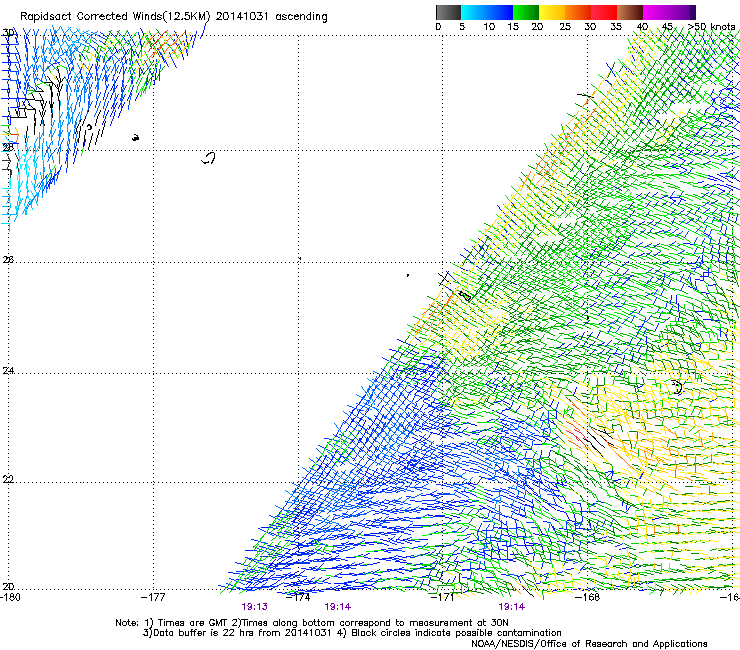Click longitude label '-177' on the bottom axis
Viewport: 740px width, 650px height.
pos(153,597)
